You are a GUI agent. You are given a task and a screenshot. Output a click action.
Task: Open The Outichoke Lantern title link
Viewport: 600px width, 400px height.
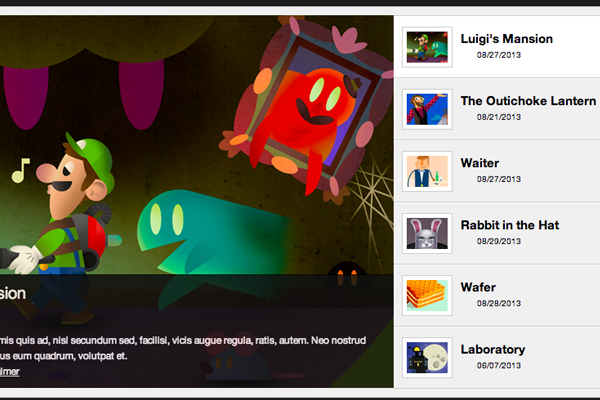528,101
